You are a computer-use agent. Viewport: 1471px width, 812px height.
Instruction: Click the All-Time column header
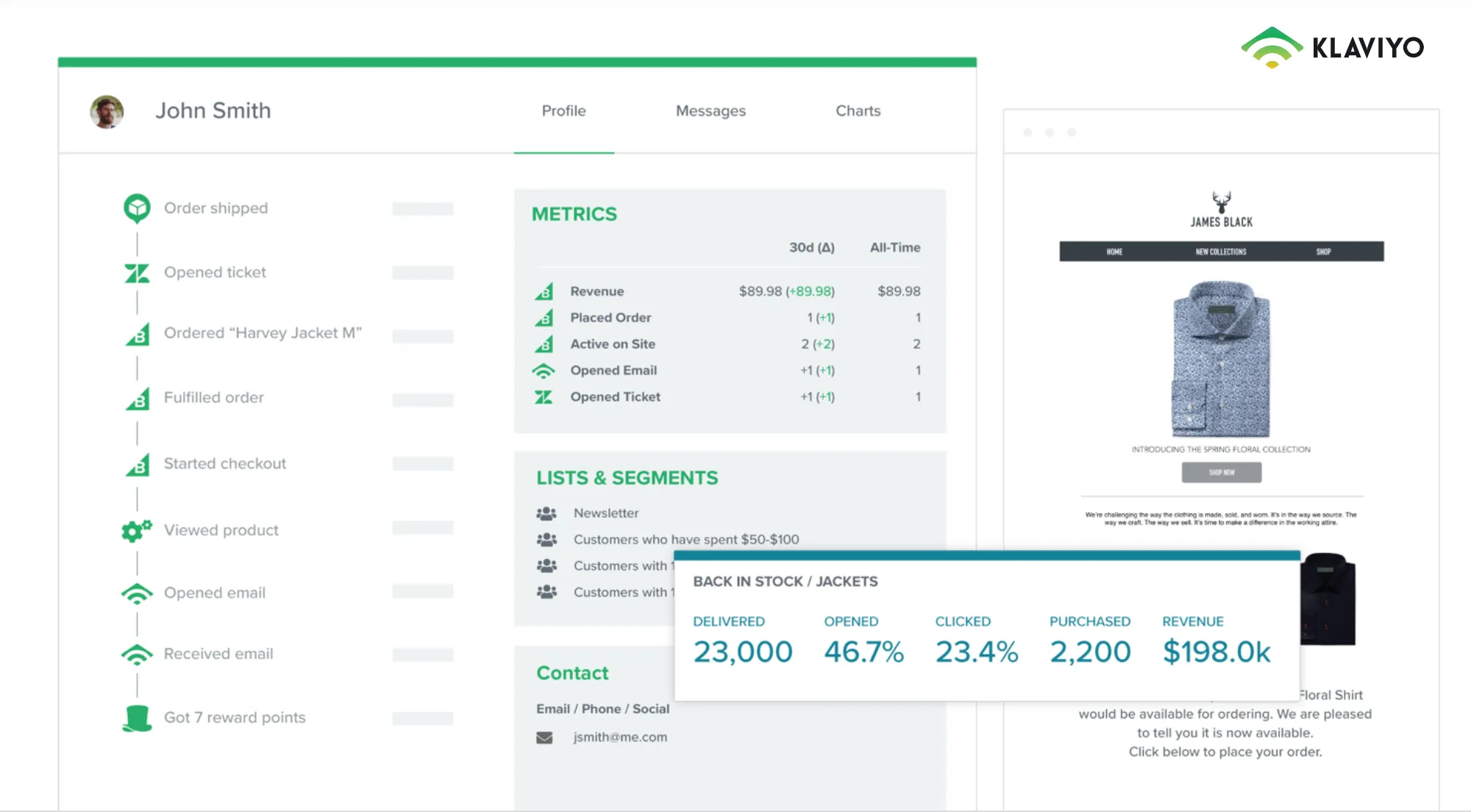[x=895, y=248]
